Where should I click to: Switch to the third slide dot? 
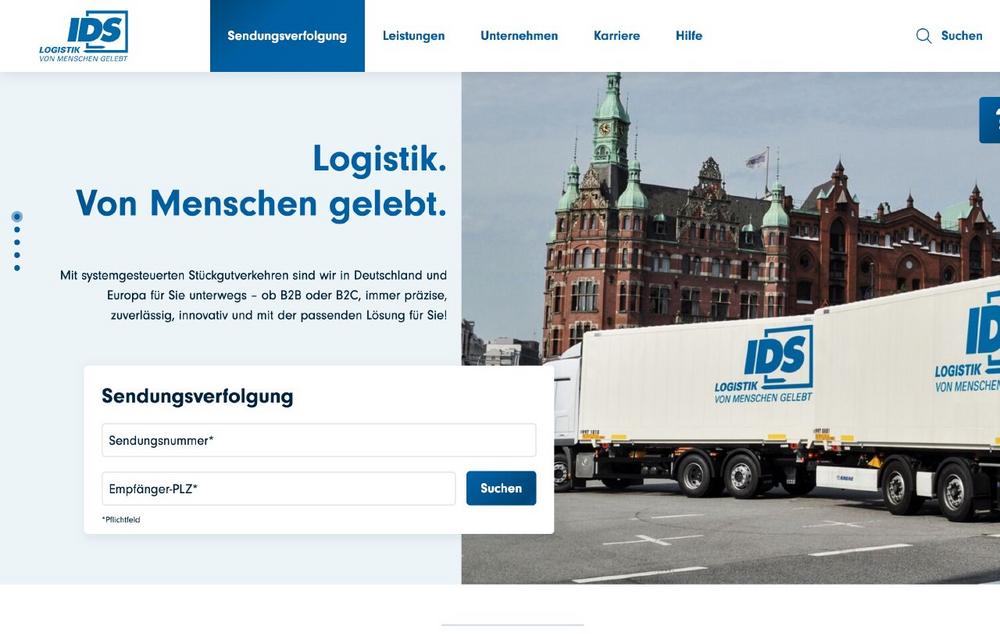17,242
